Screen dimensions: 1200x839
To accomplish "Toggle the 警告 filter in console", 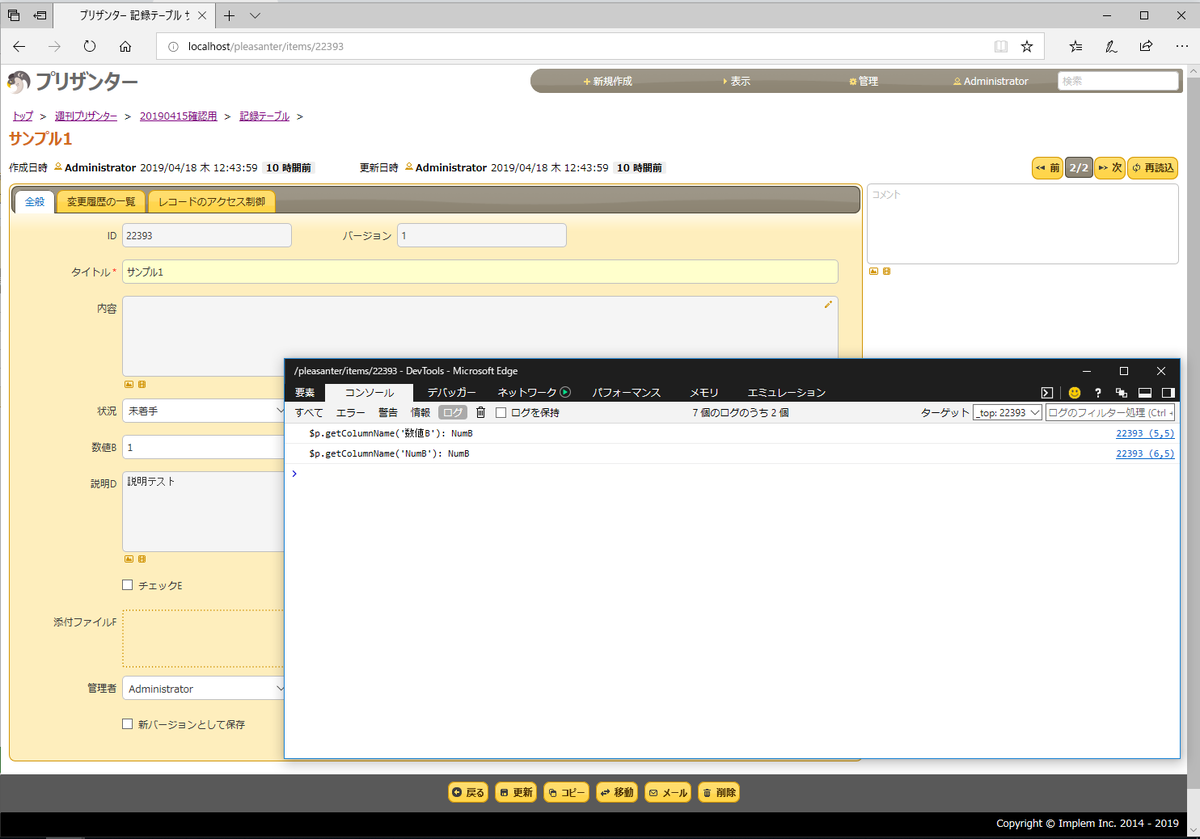I will point(388,412).
